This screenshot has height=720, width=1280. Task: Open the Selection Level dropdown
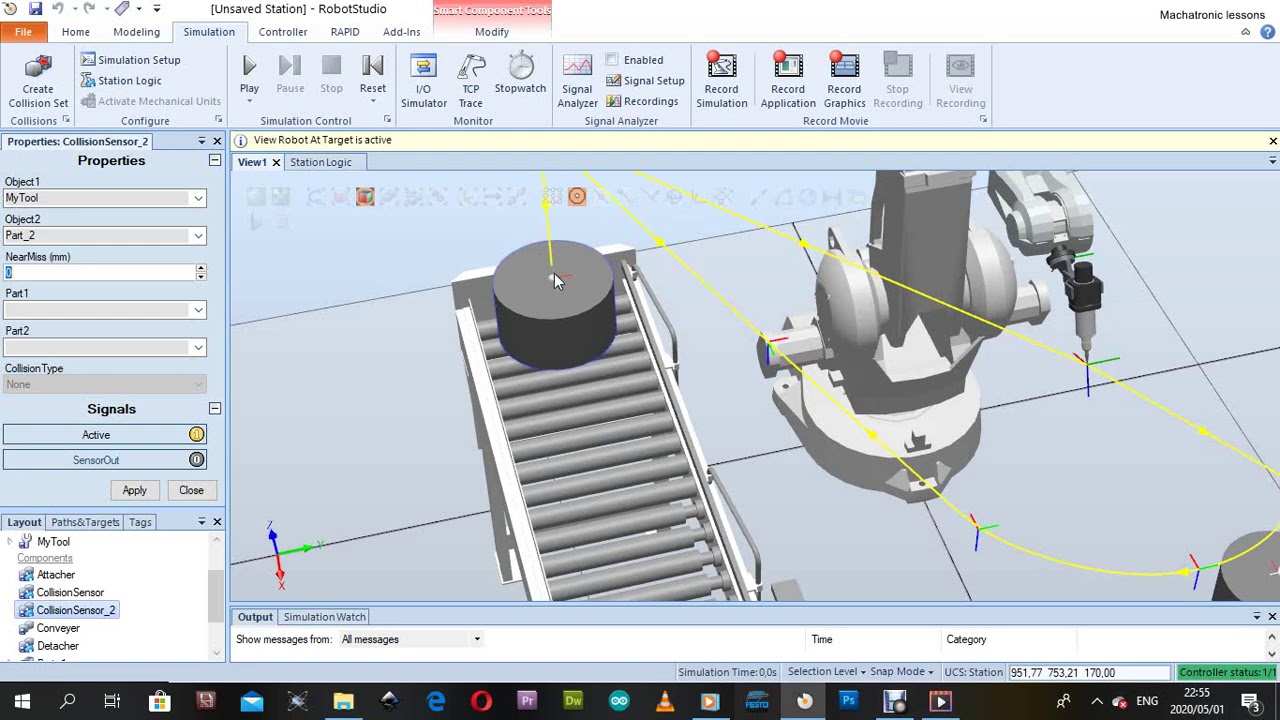(827, 672)
